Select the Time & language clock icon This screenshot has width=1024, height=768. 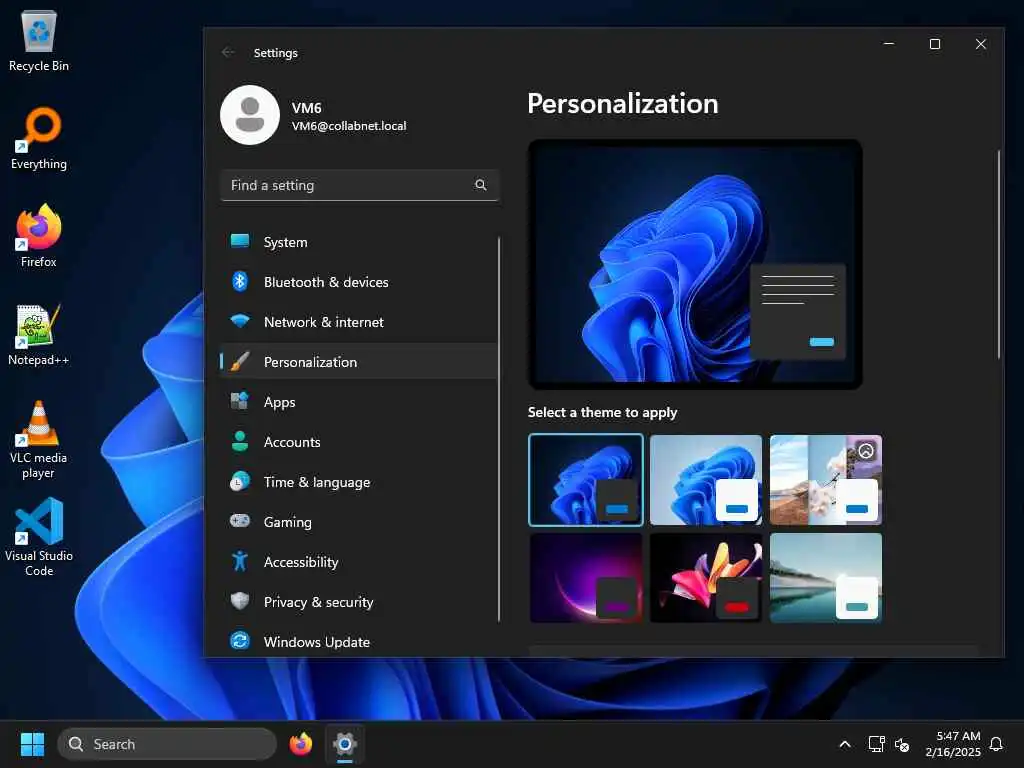click(240, 481)
